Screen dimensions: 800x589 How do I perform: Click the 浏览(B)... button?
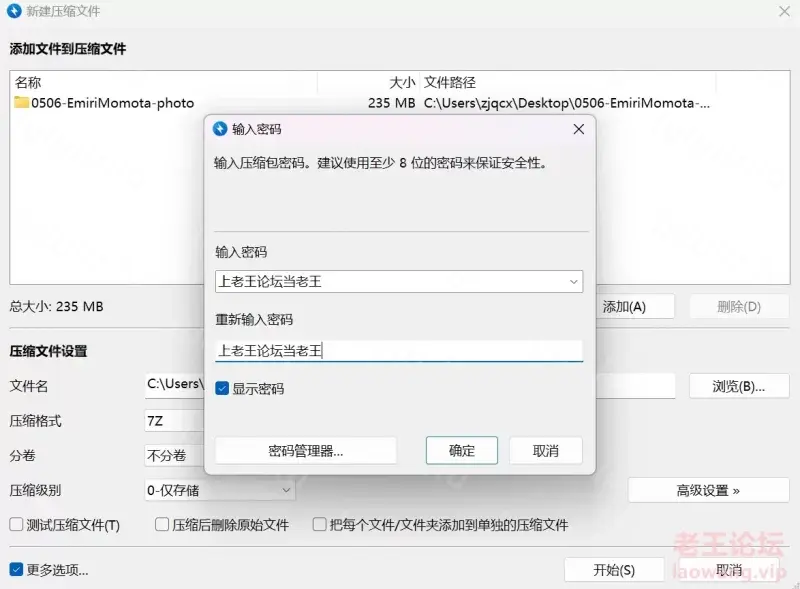point(739,386)
